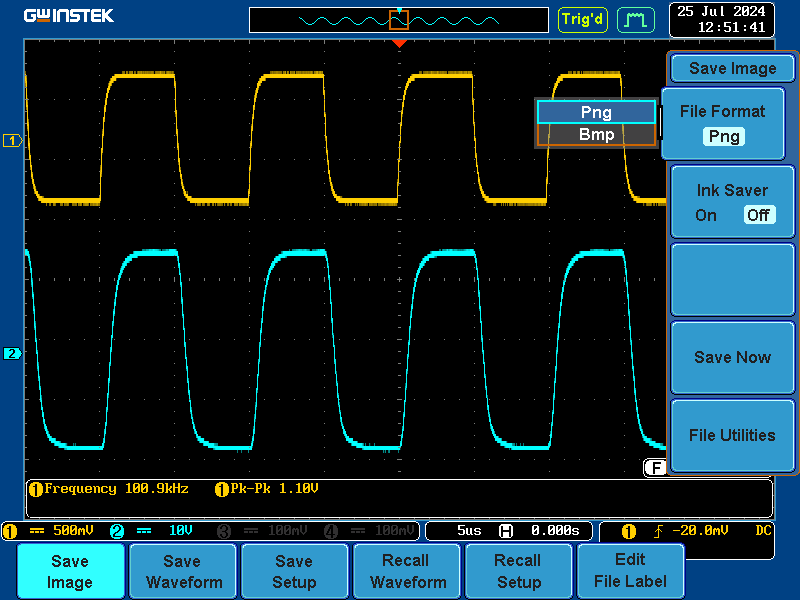Click the Save Image side menu title
This screenshot has height=600, width=800.
(733, 68)
